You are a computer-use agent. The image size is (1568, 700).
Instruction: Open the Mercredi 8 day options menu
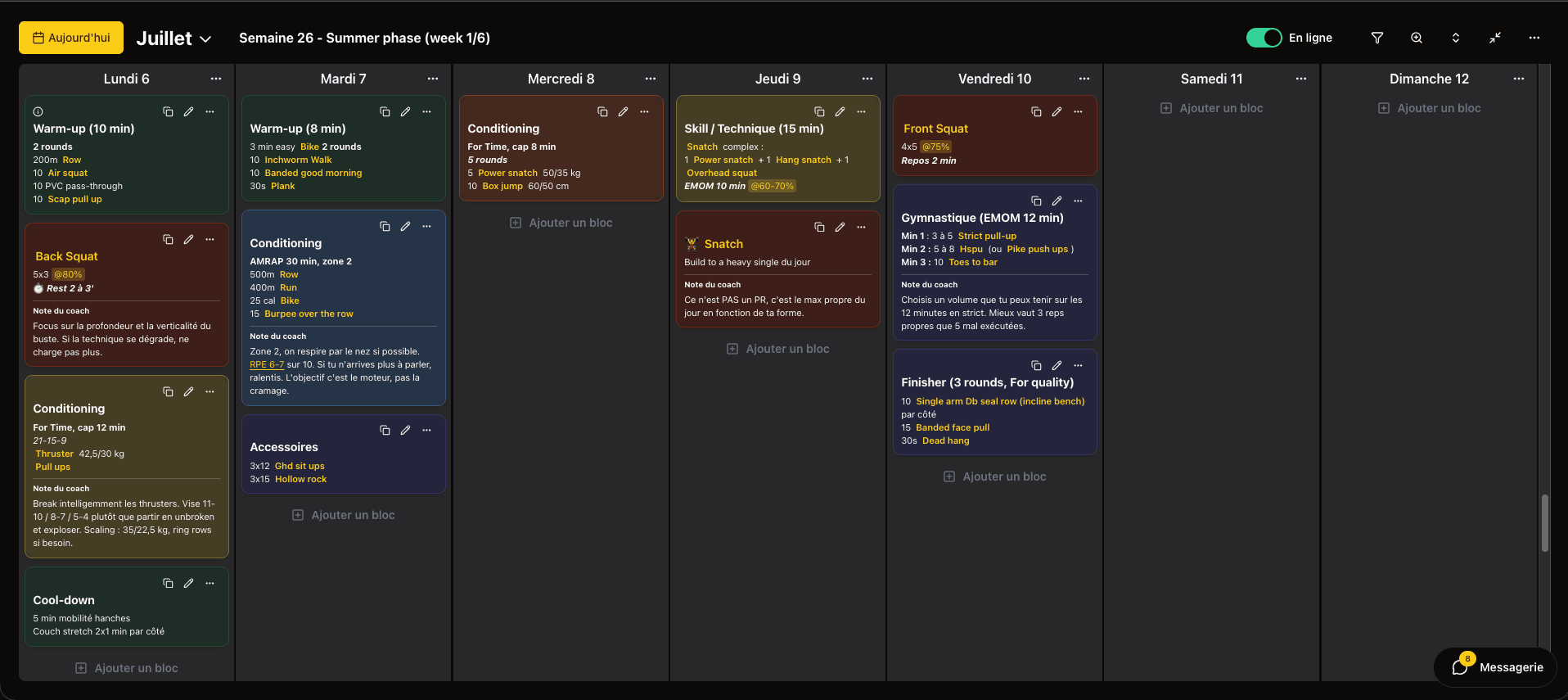pos(651,79)
